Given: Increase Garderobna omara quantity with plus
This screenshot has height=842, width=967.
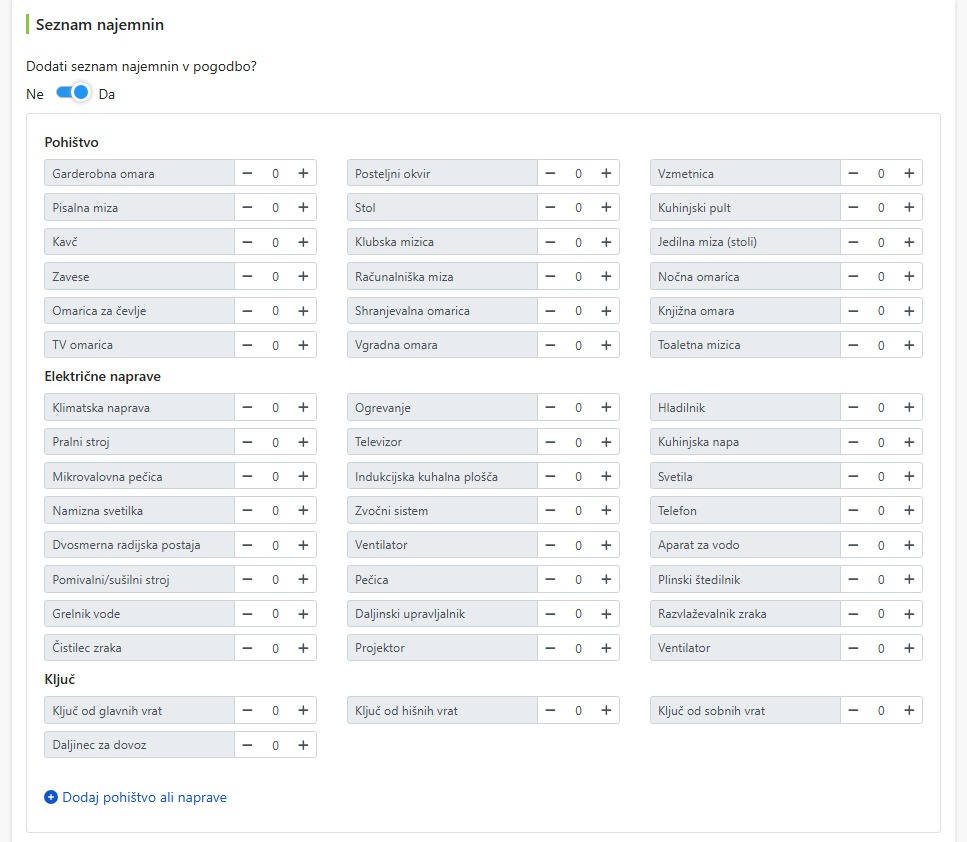Looking at the screenshot, I should click(303, 173).
